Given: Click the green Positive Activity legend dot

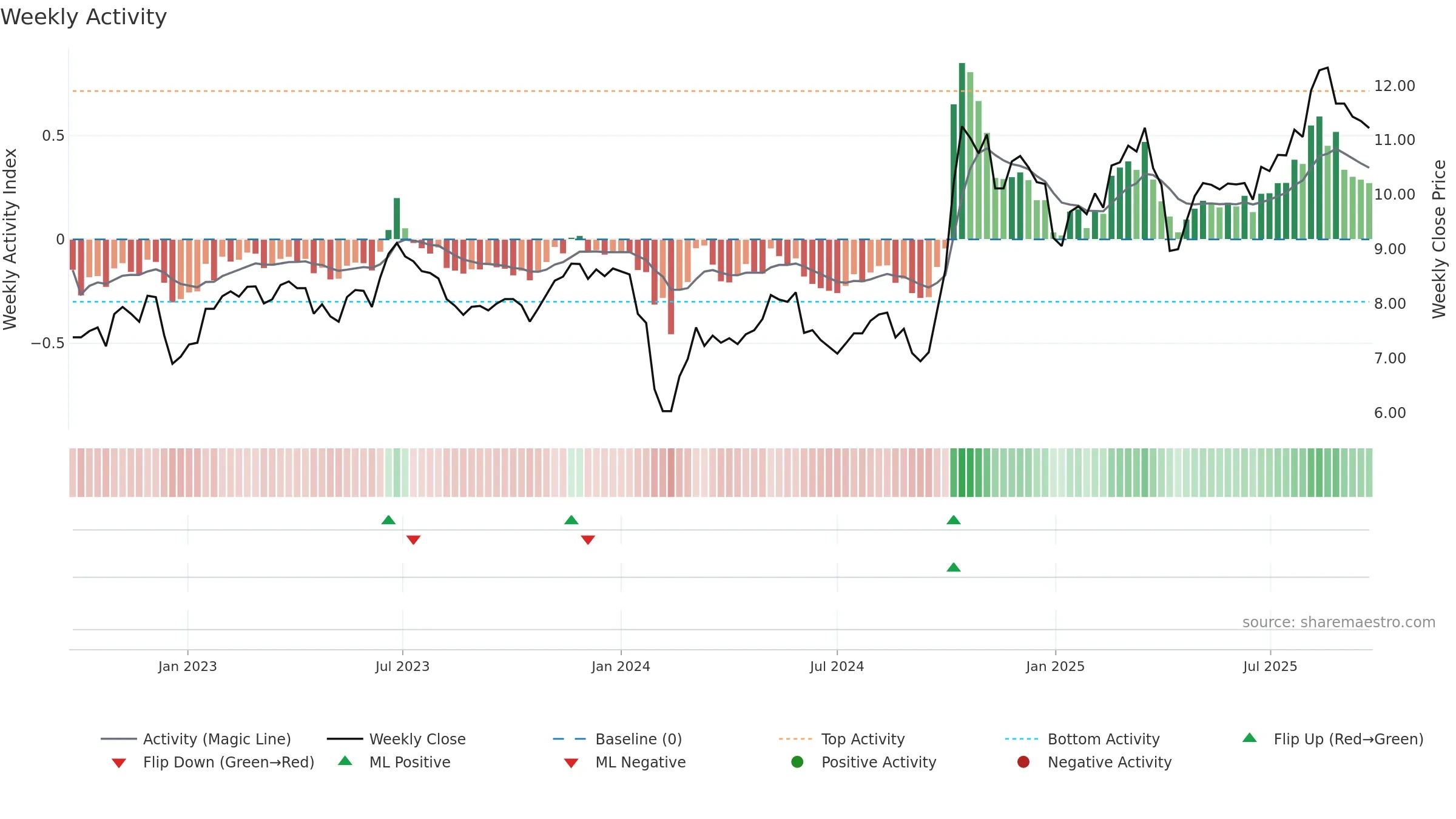Looking at the screenshot, I should 797,762.
